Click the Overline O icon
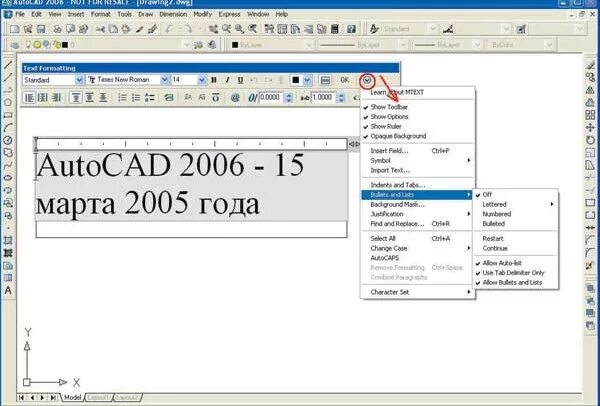This screenshot has width=600, height=406. point(216,98)
